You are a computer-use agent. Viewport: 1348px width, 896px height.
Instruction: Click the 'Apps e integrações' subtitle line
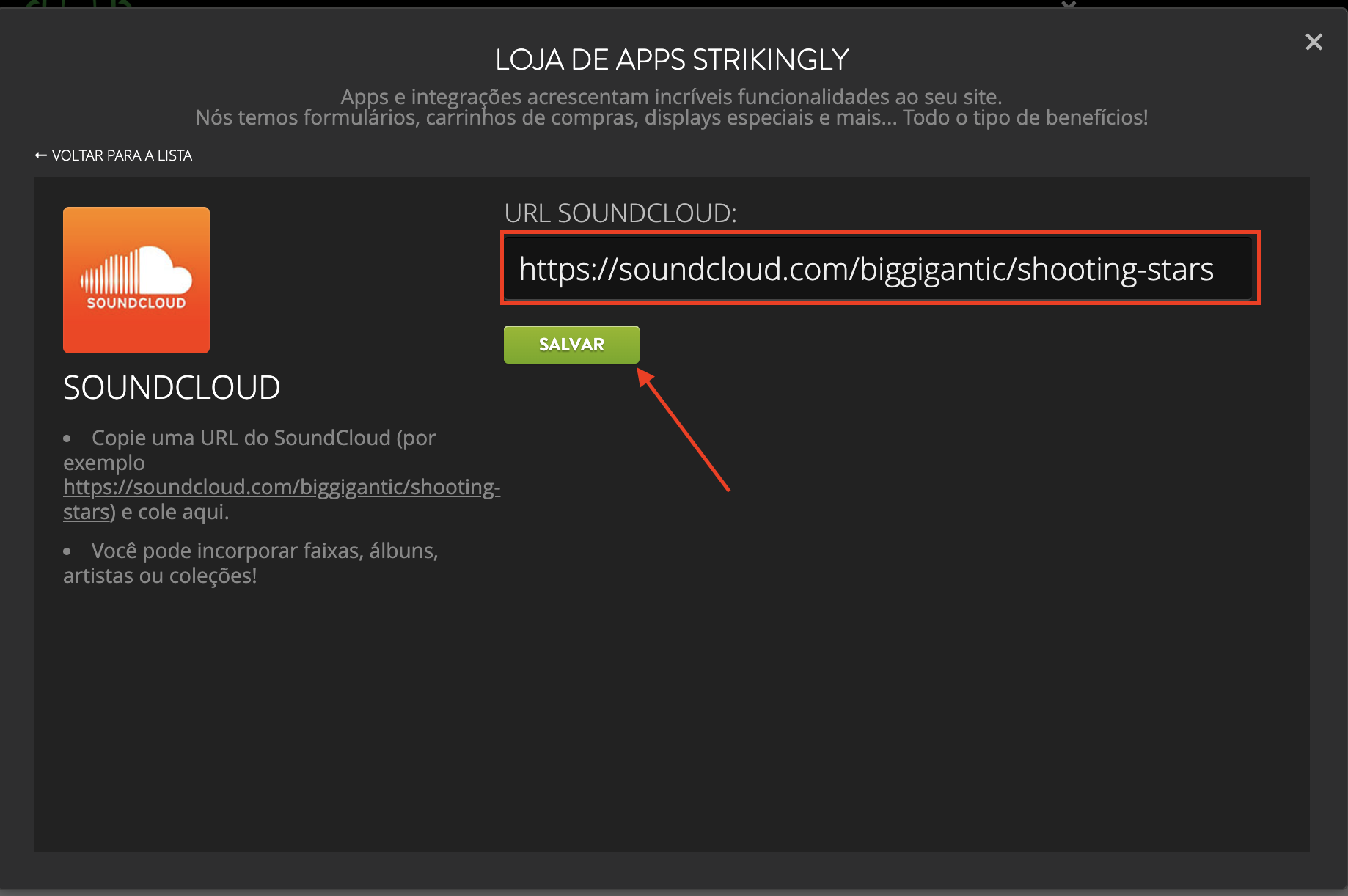tap(671, 97)
